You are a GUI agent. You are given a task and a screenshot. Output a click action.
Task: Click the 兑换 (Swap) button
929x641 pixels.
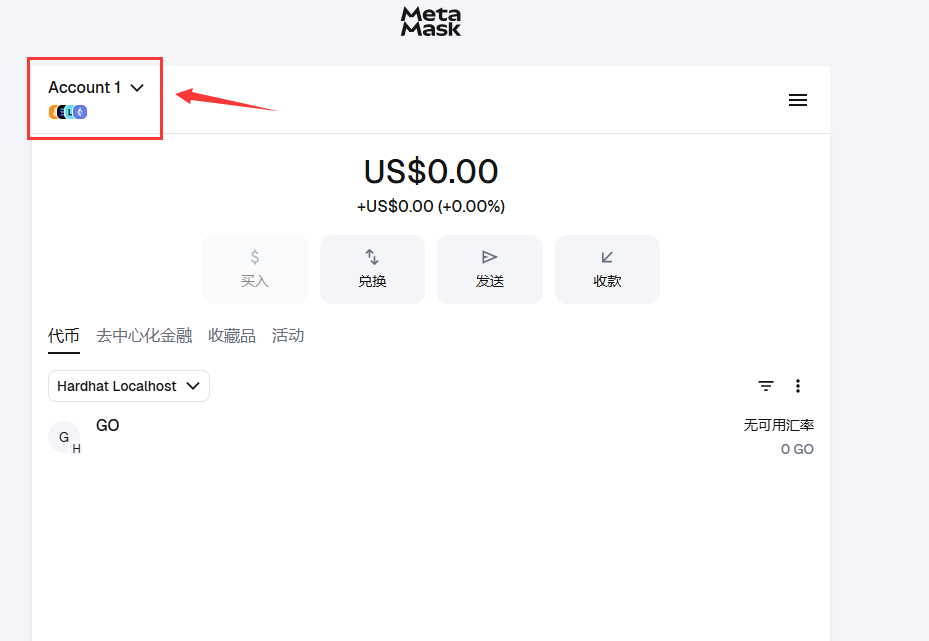pyautogui.click(x=372, y=270)
